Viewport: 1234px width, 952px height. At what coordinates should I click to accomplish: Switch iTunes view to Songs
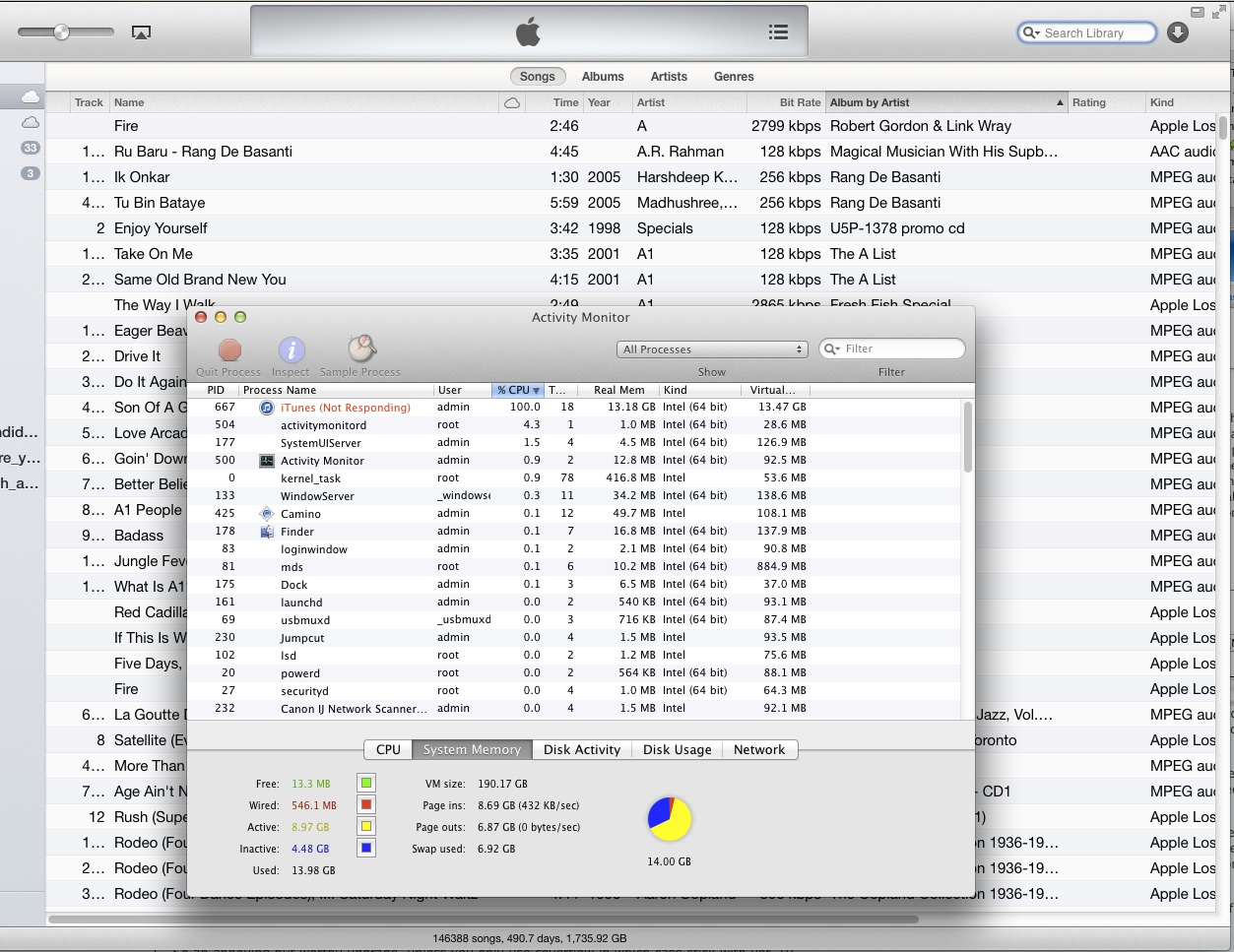click(538, 77)
